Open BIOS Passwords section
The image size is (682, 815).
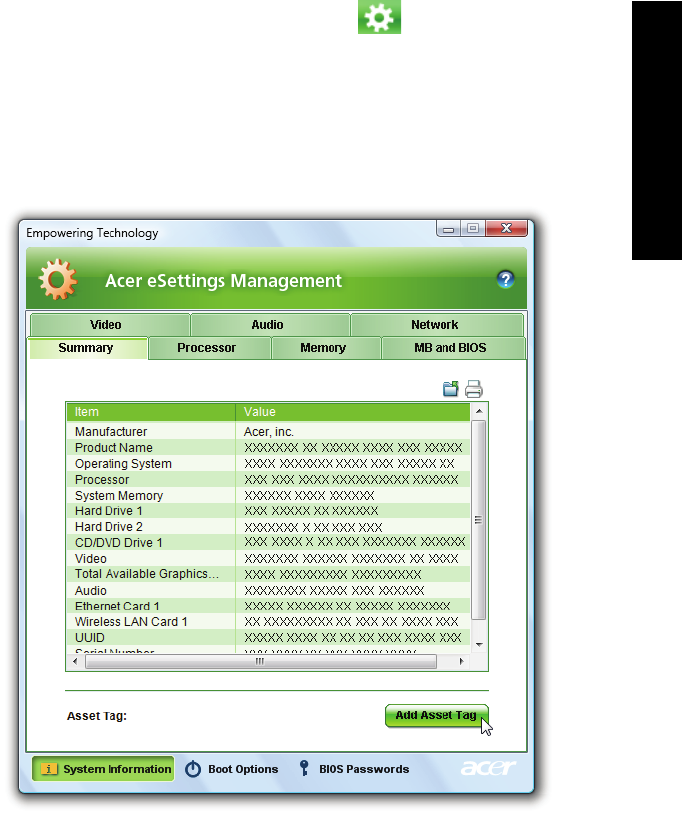point(355,769)
